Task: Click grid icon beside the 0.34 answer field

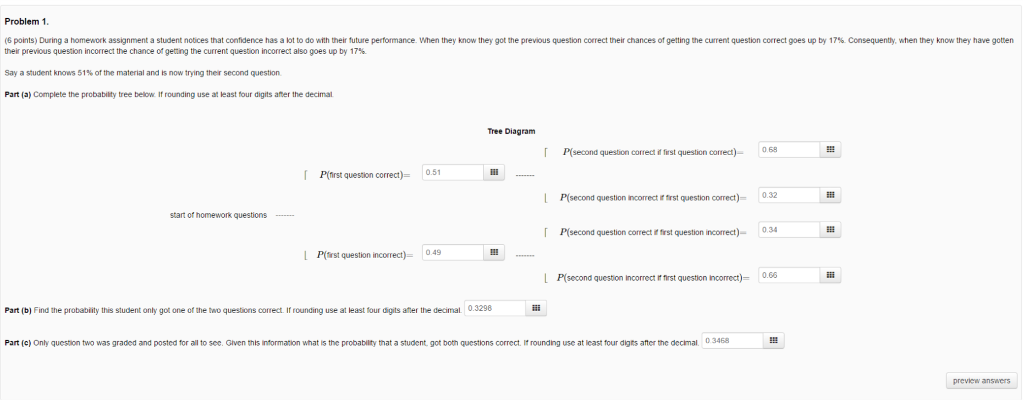Action: [x=830, y=229]
